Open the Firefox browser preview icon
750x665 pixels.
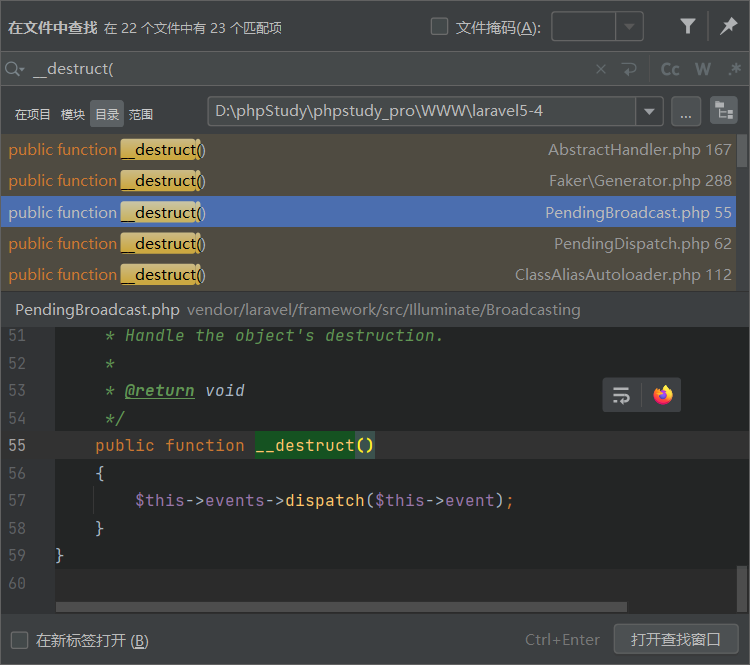[662, 395]
